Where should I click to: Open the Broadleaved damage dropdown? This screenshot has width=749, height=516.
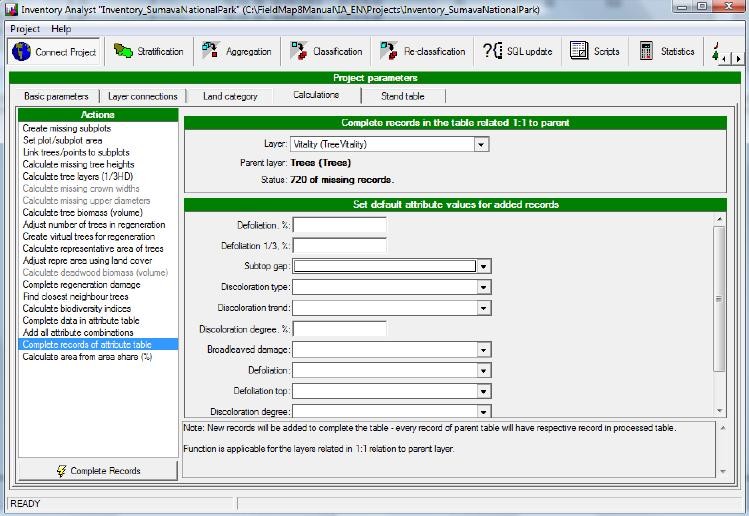(x=483, y=350)
